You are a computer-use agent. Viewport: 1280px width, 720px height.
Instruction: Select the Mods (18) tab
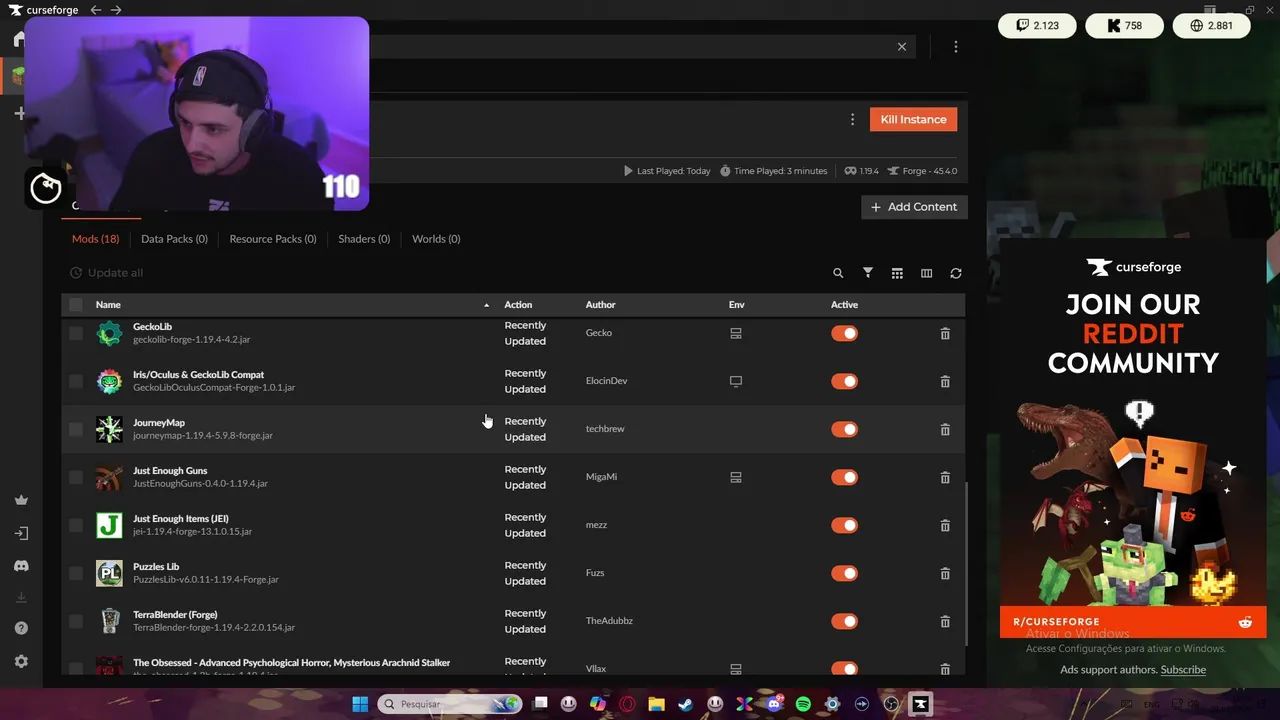click(95, 239)
